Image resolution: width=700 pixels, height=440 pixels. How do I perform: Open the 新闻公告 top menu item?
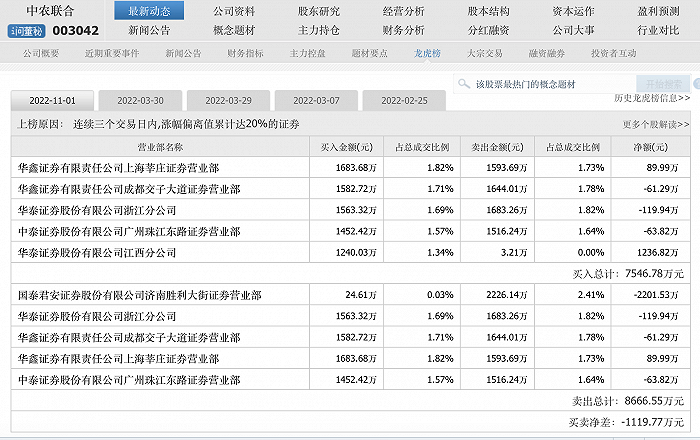149,30
